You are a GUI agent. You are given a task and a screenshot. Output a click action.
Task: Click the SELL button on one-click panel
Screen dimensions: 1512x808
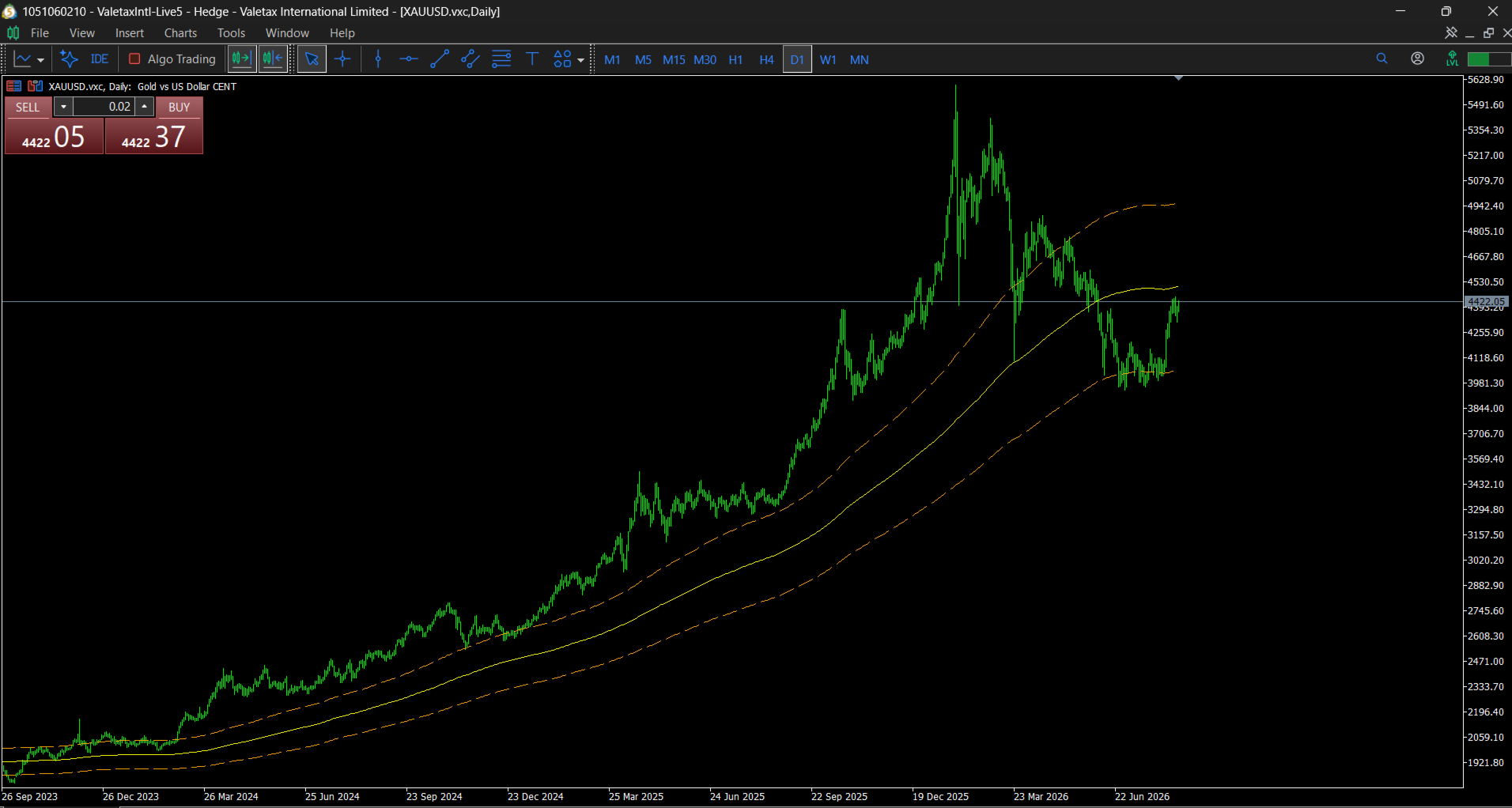click(28, 108)
